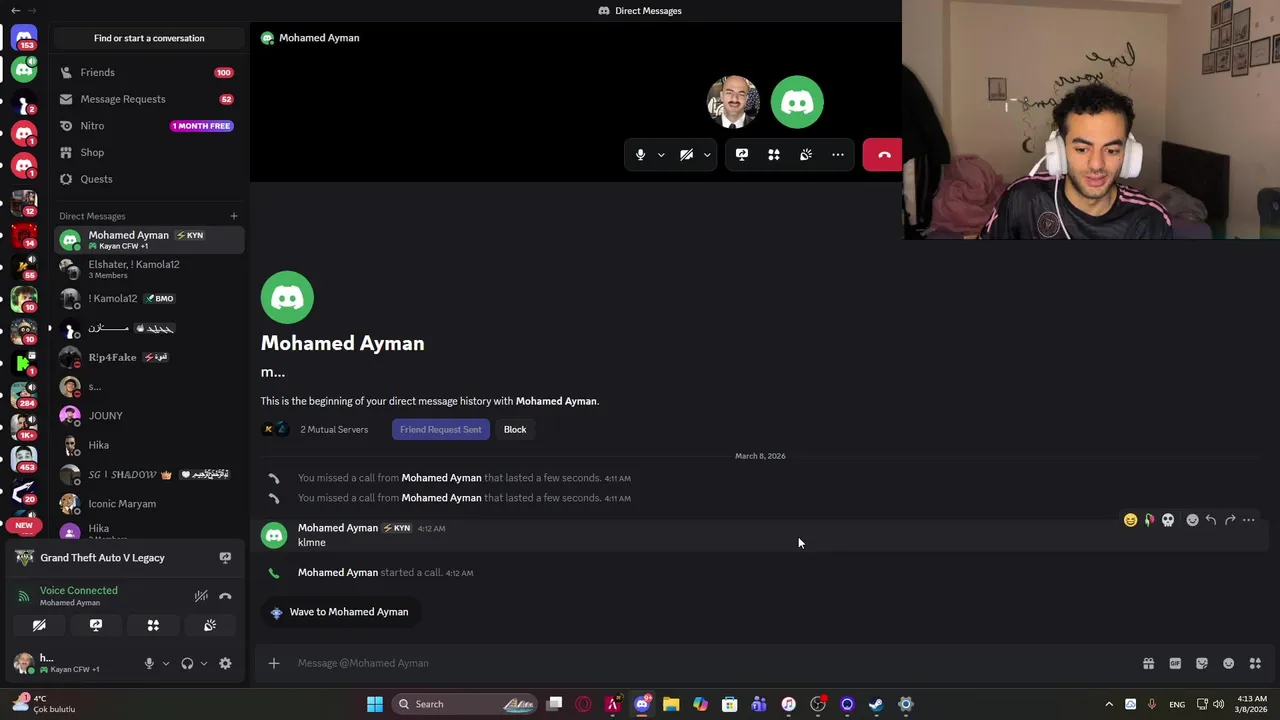
Task: Open Steam from taskbar
Action: (x=876, y=704)
